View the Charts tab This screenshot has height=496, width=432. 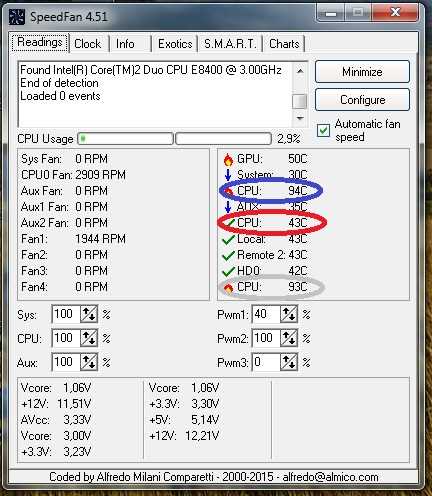(x=284, y=44)
